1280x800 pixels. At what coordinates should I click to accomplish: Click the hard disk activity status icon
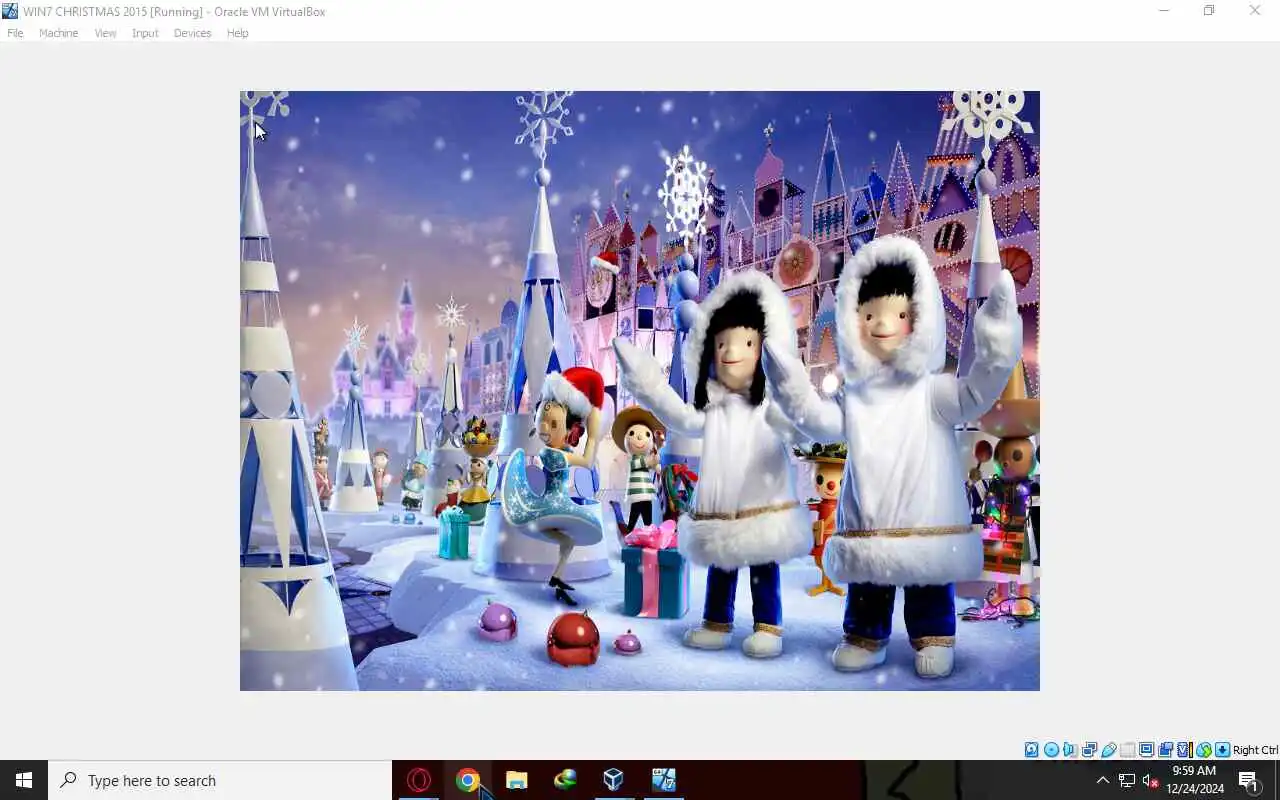click(x=1031, y=750)
